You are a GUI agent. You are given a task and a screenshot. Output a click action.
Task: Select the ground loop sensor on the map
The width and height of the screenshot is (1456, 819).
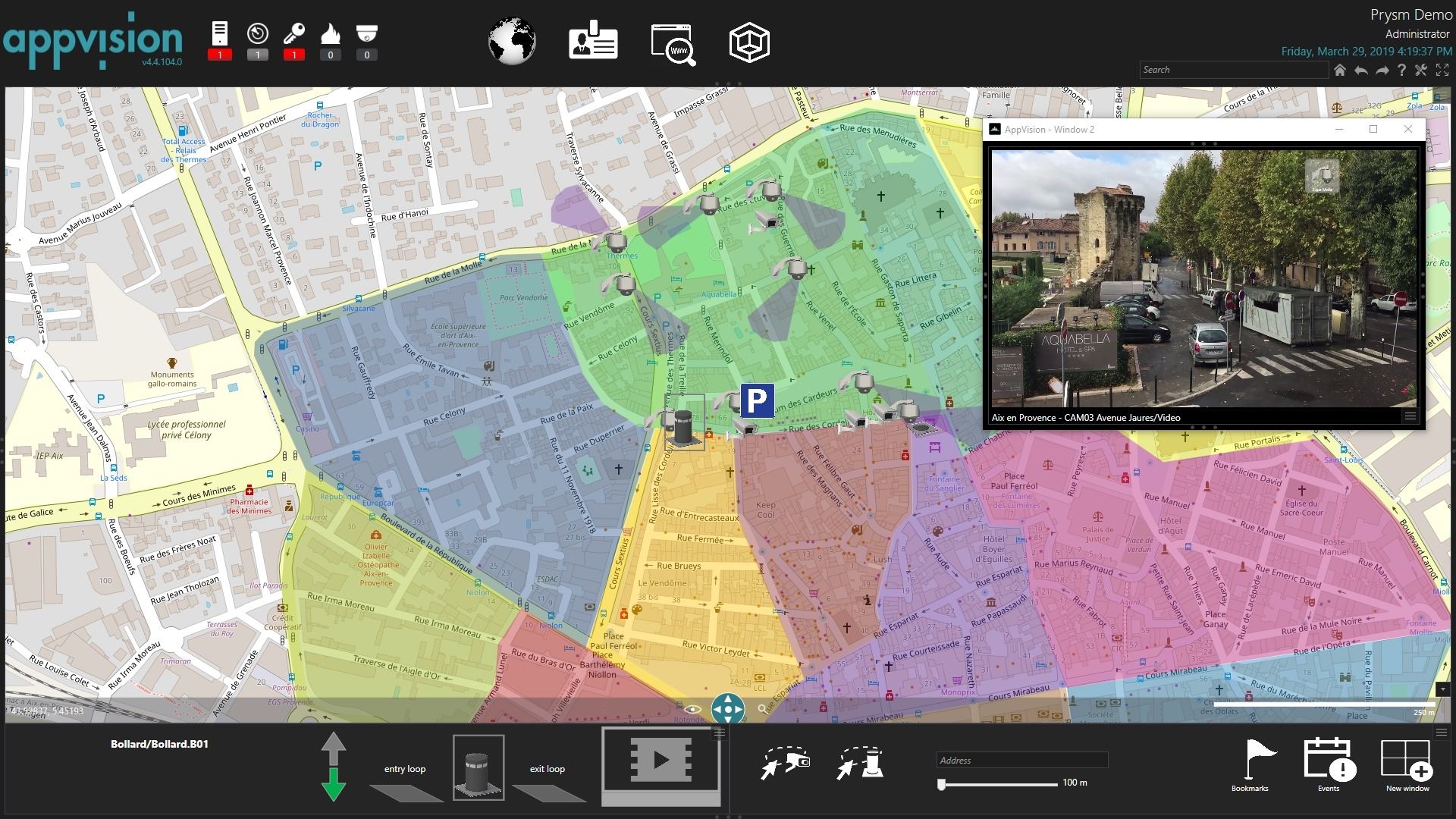(924, 429)
